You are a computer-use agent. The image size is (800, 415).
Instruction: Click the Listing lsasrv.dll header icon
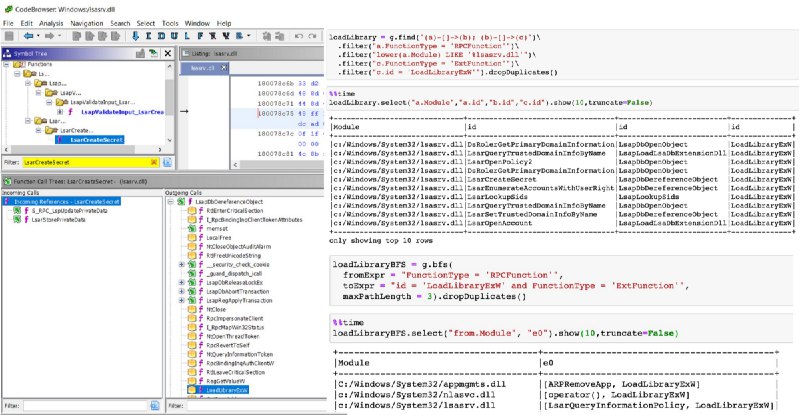tap(186, 53)
